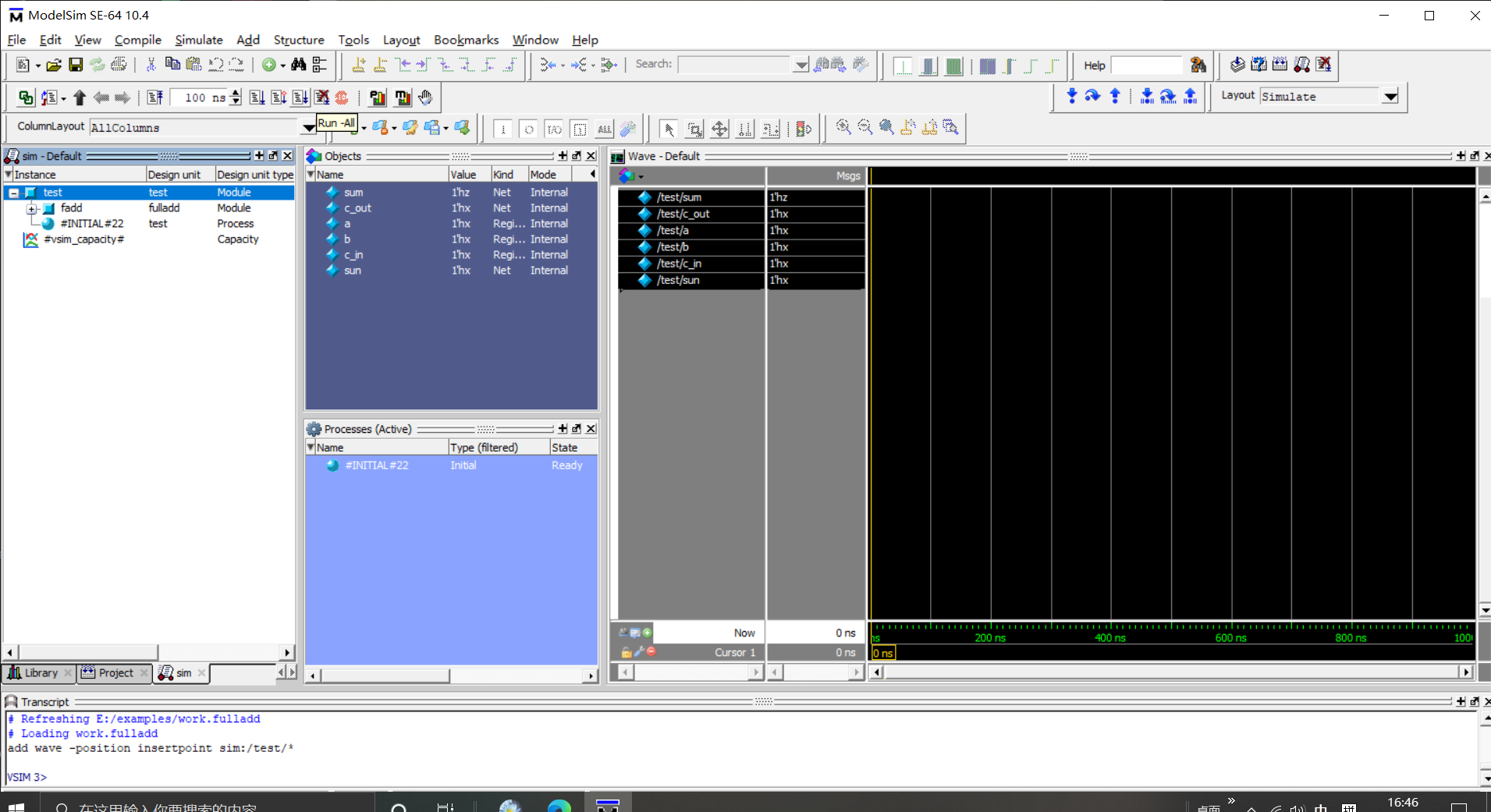Screen dimensions: 1491x812
Task: Zoom the Transcript panel with plus button
Action: 1461,702
